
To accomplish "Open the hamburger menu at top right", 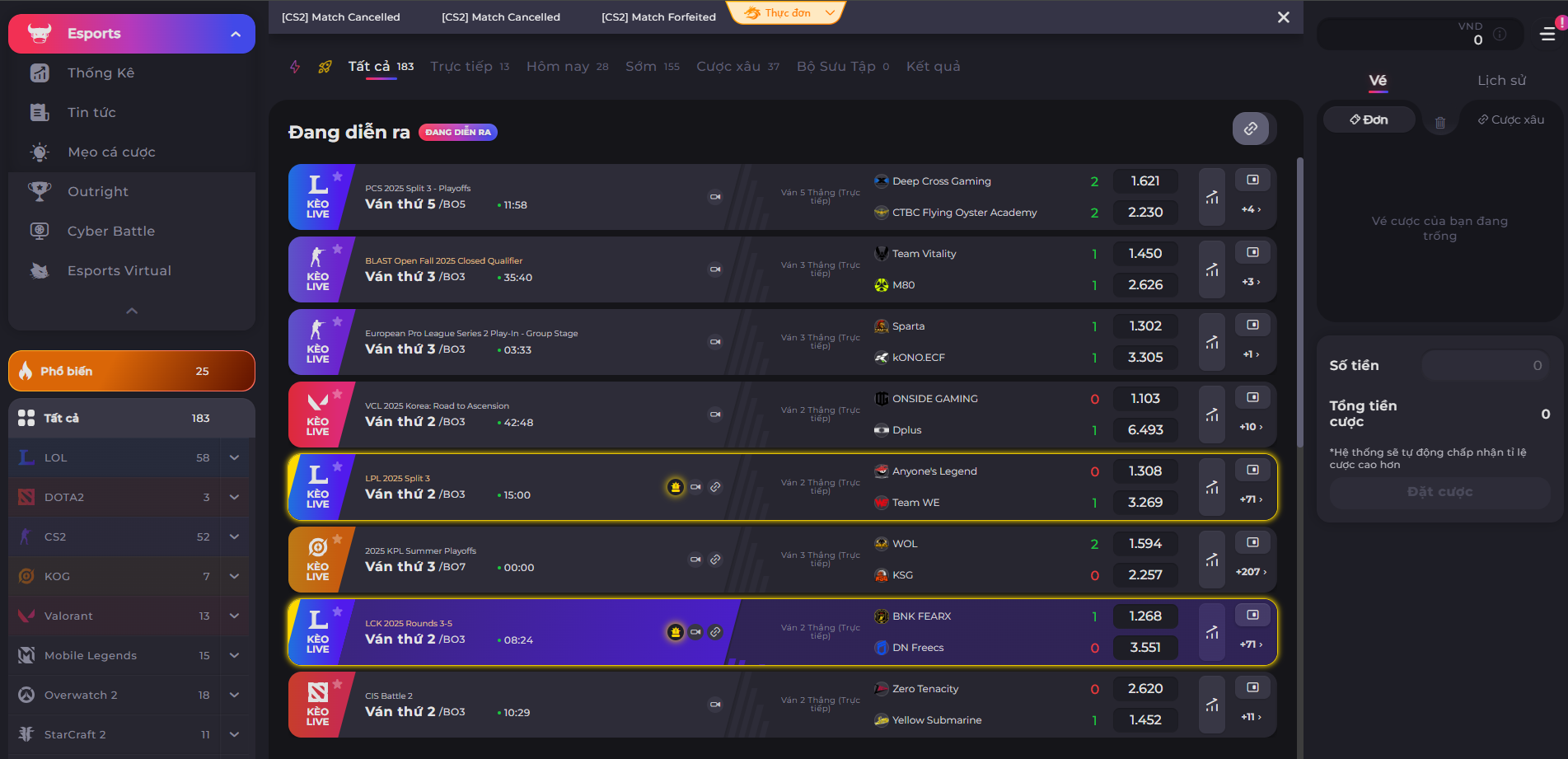I will point(1549,35).
